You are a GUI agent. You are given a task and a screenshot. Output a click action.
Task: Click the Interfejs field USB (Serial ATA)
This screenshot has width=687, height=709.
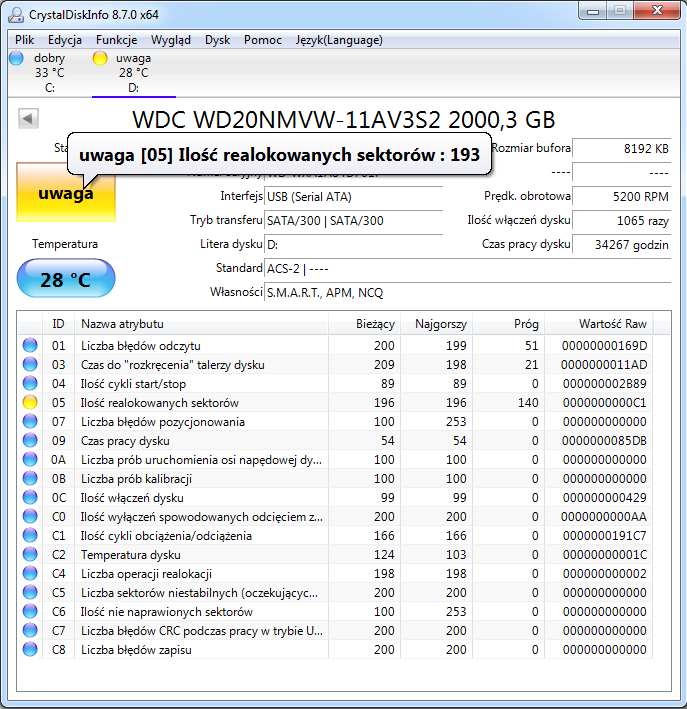tap(353, 197)
